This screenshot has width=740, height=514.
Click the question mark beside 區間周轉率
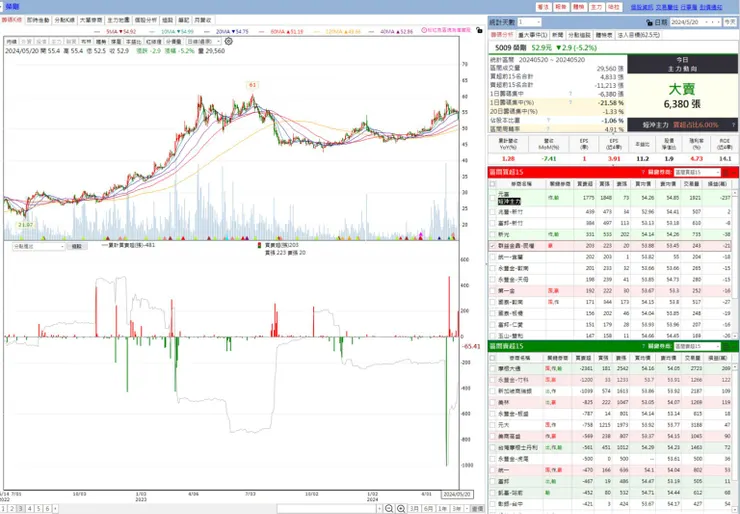tap(548, 129)
